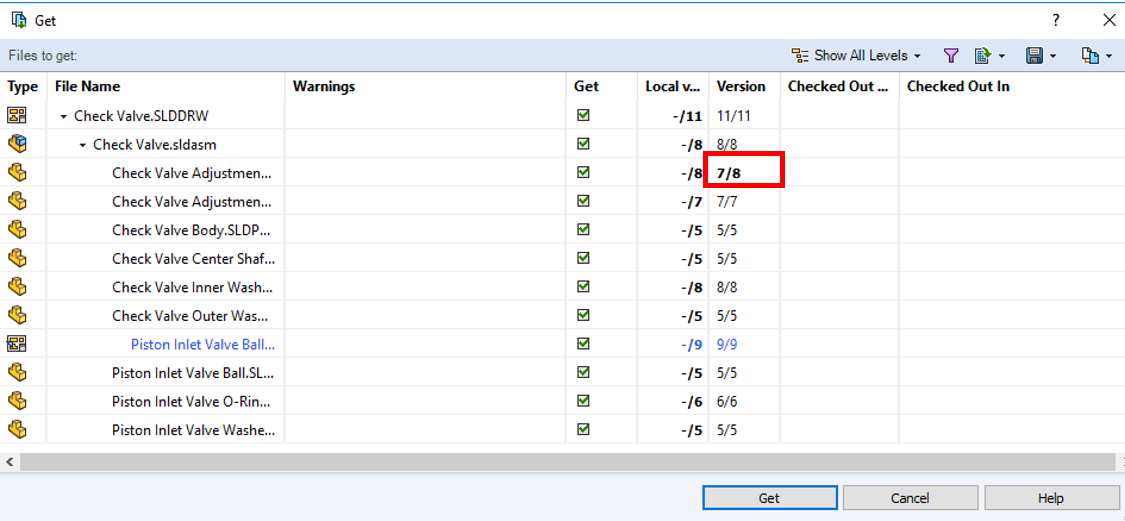Click drawing type icon for Check Valve.SLDDRW

point(17,115)
